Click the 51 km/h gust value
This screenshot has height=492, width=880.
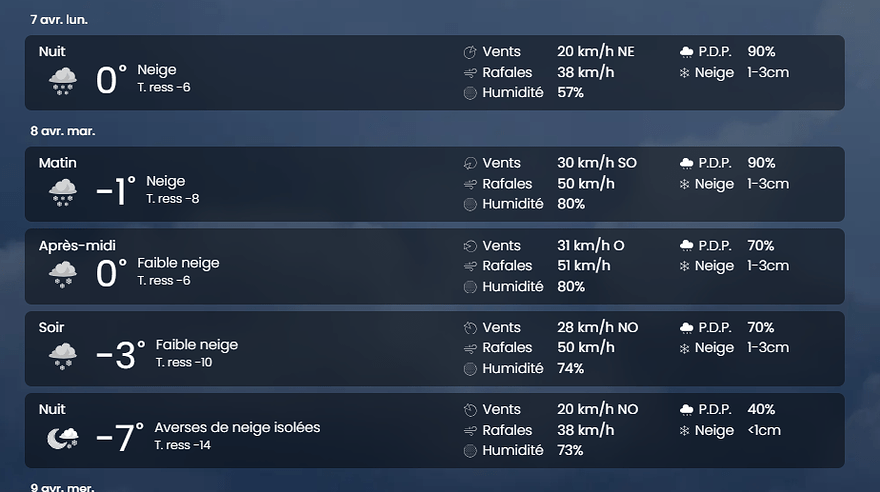click(x=583, y=266)
